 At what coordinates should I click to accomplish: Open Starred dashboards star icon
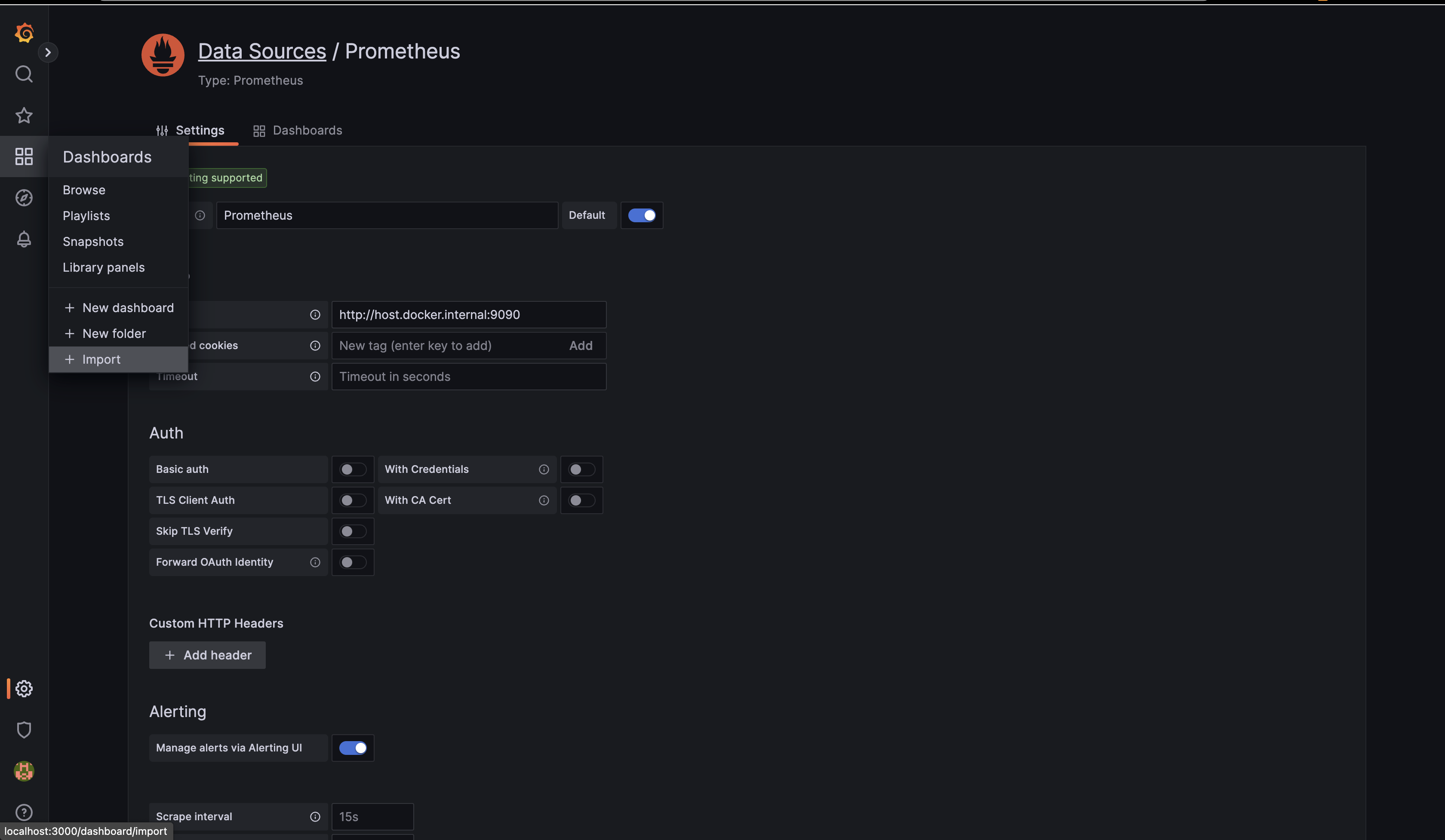pos(24,115)
